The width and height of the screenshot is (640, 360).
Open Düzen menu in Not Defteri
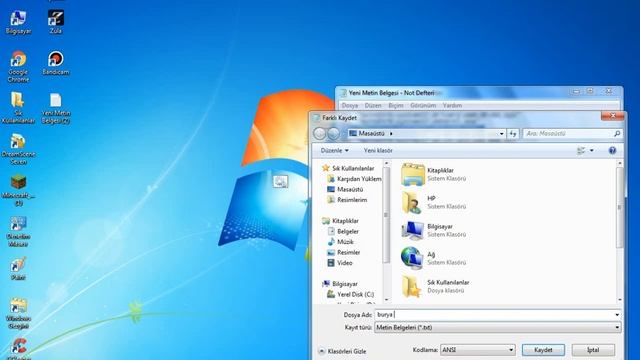[373, 105]
